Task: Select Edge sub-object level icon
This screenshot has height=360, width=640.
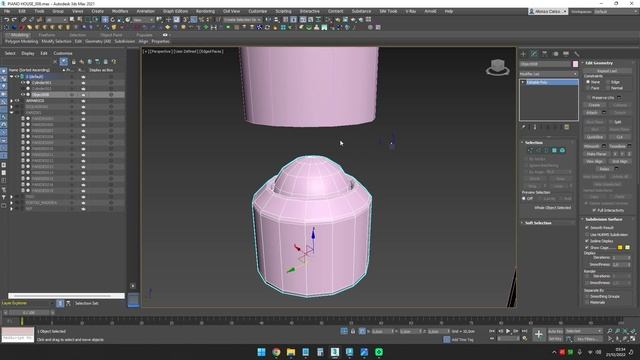Action: pyautogui.click(x=538, y=151)
